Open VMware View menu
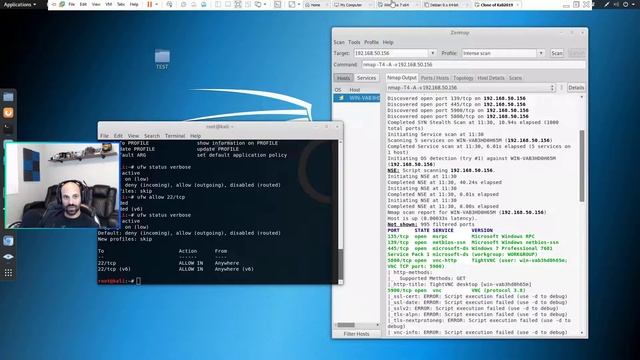 (96, 4)
